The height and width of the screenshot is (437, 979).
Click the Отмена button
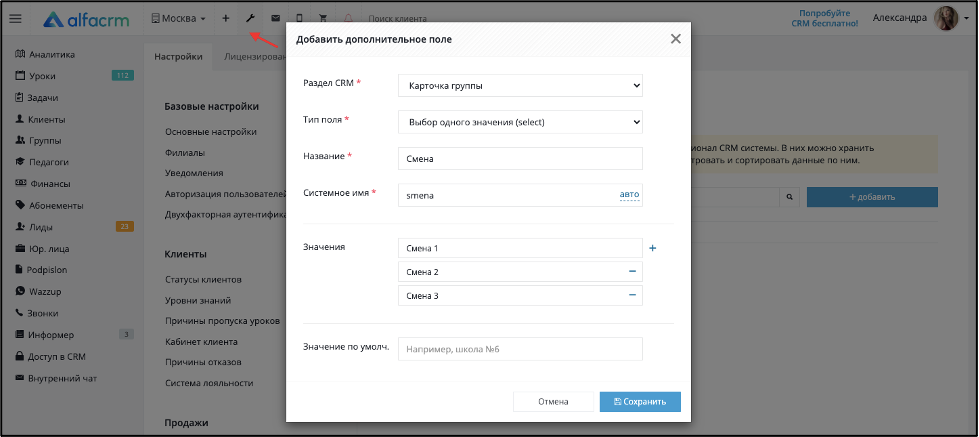553,401
